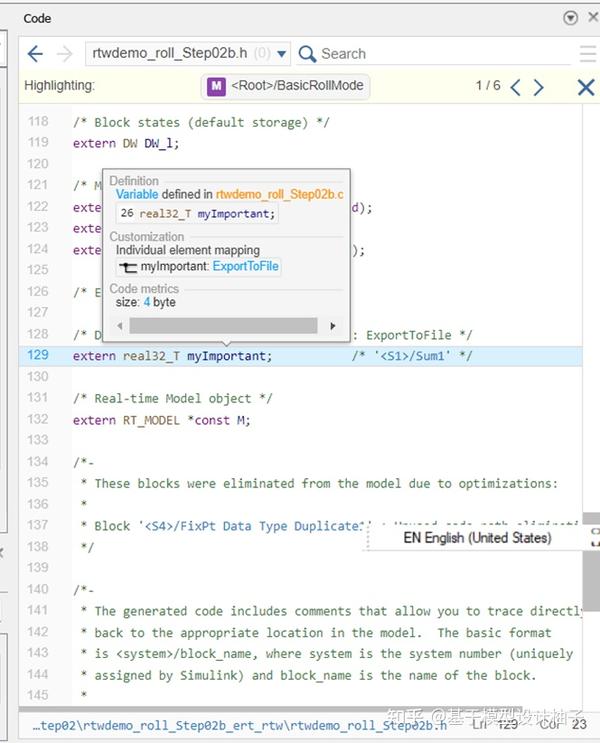Viewport: 600px width, 743px height.
Task: Click the purple M model icon
Action: [x=216, y=86]
